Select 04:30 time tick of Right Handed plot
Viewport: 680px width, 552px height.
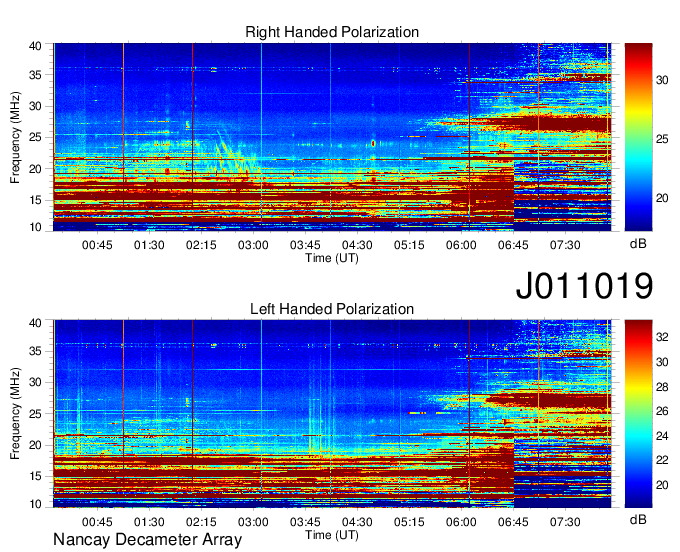click(x=357, y=245)
